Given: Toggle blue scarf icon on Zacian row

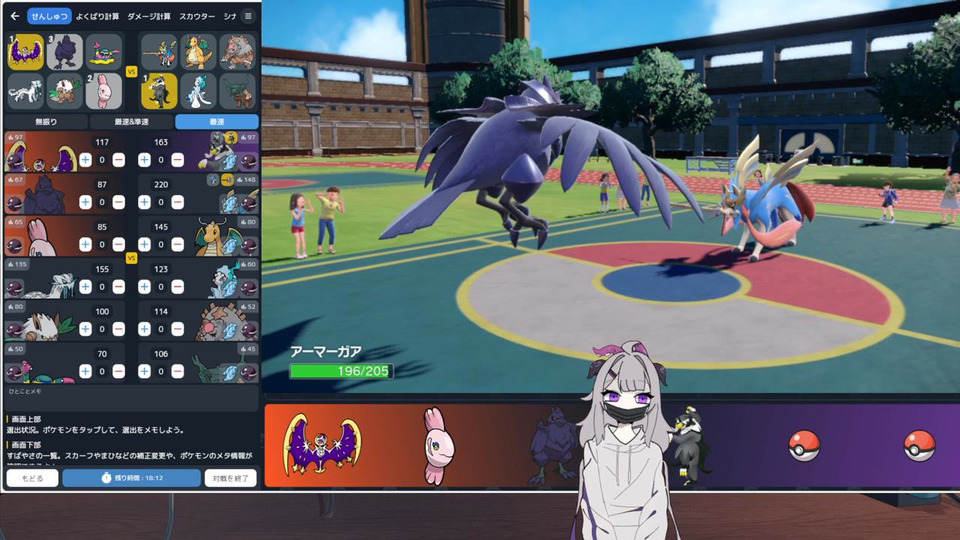Looking at the screenshot, I should tap(230, 204).
